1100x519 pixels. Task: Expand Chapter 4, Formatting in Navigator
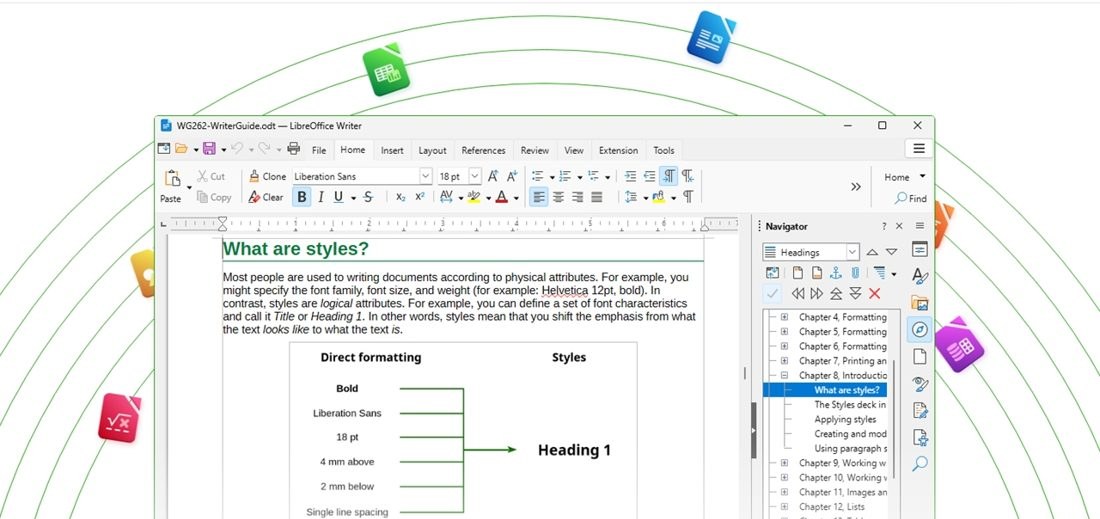pos(784,317)
